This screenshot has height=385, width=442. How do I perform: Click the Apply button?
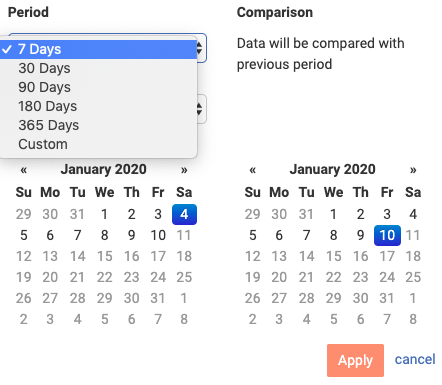click(x=355, y=360)
